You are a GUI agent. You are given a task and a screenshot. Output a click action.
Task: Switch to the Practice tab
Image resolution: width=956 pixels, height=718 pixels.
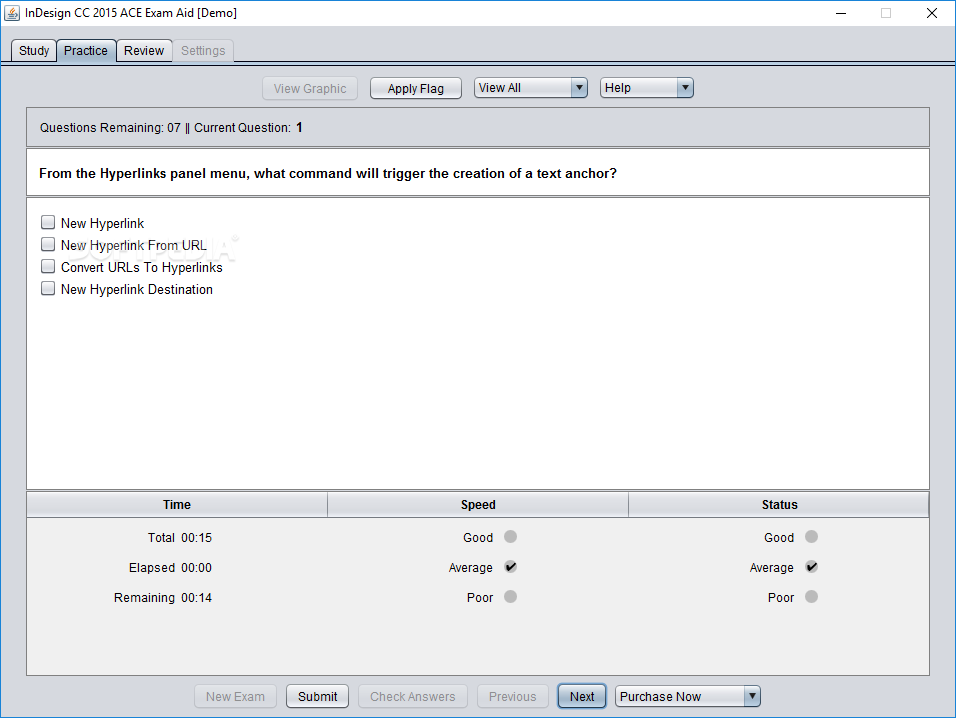pos(86,51)
